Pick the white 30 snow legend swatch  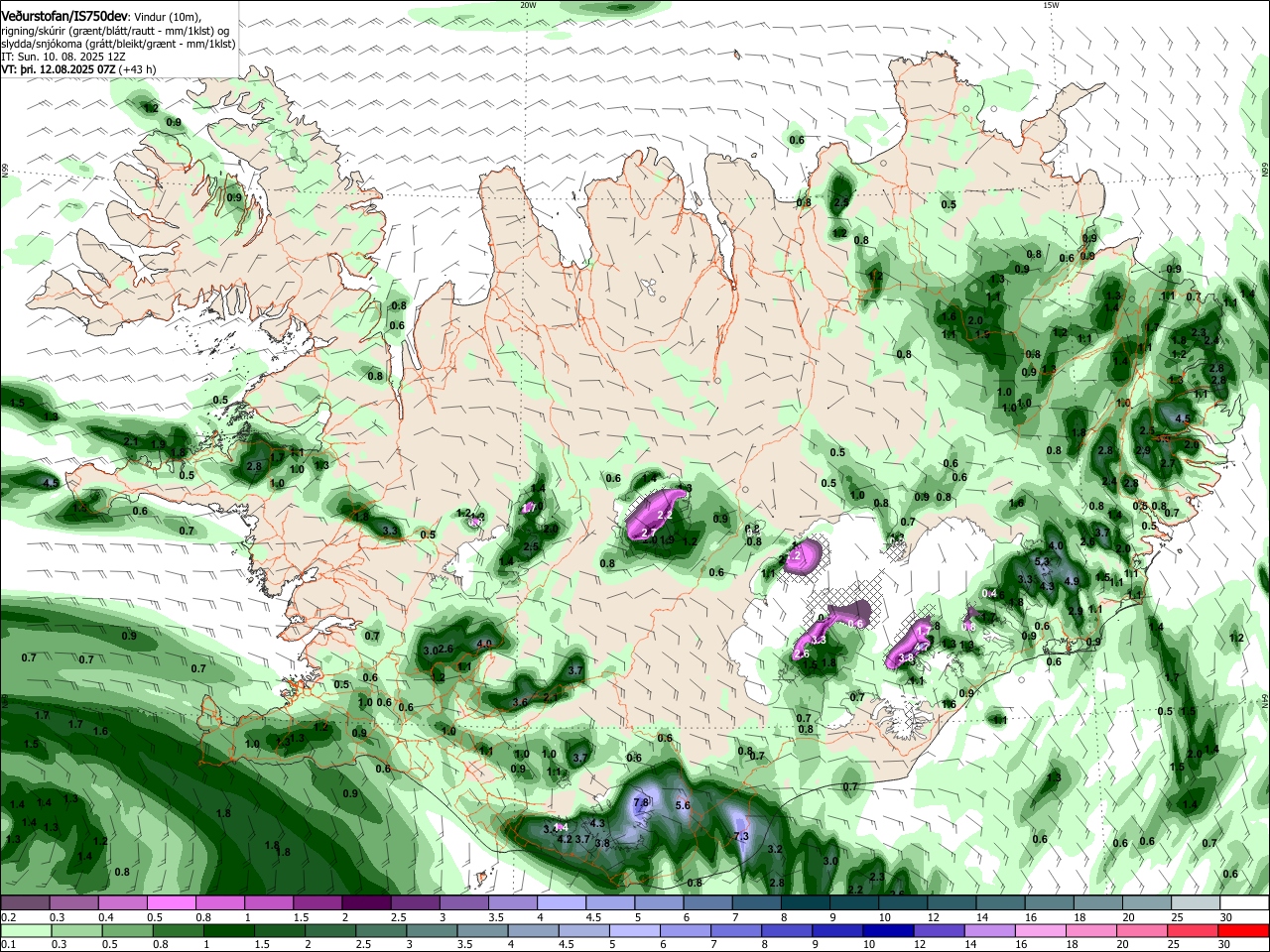(x=1245, y=902)
